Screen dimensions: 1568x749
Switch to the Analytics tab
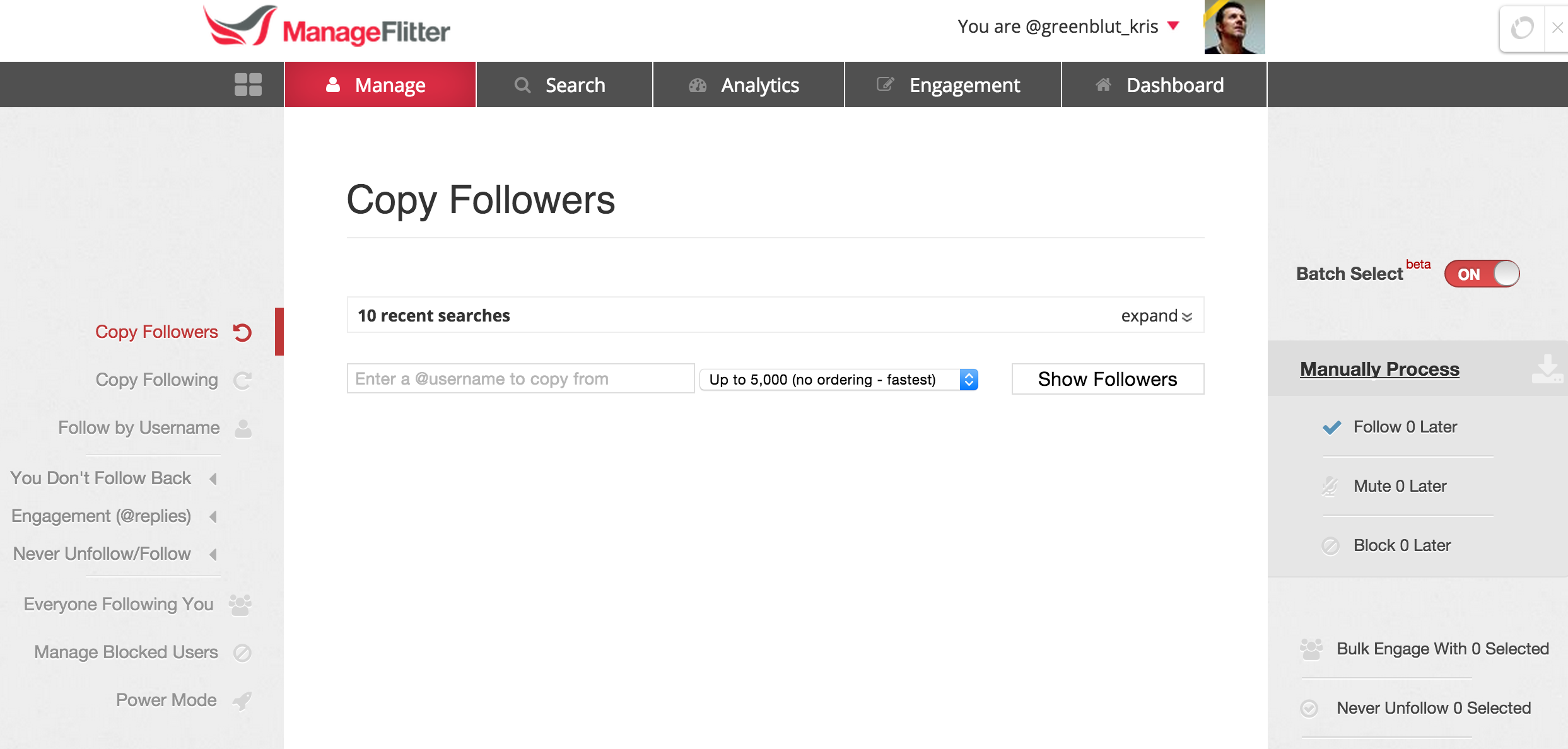(x=749, y=84)
